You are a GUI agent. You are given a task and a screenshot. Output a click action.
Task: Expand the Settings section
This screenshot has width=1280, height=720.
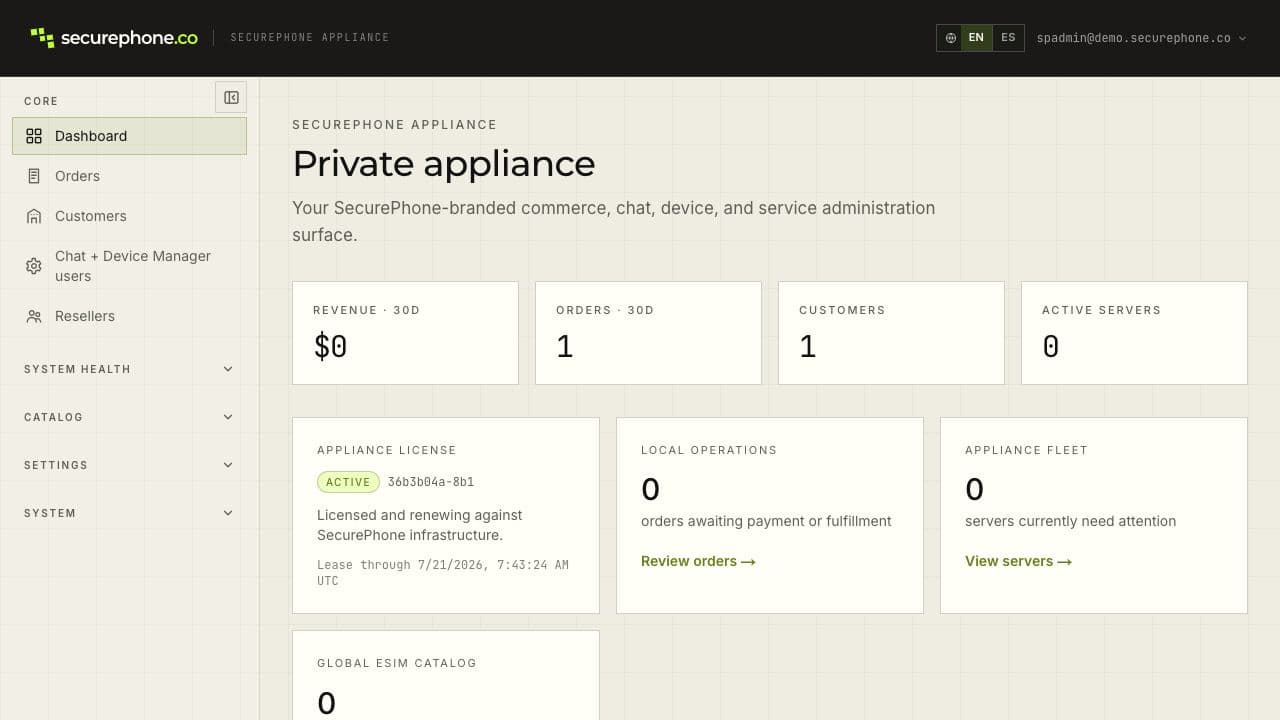(129, 465)
